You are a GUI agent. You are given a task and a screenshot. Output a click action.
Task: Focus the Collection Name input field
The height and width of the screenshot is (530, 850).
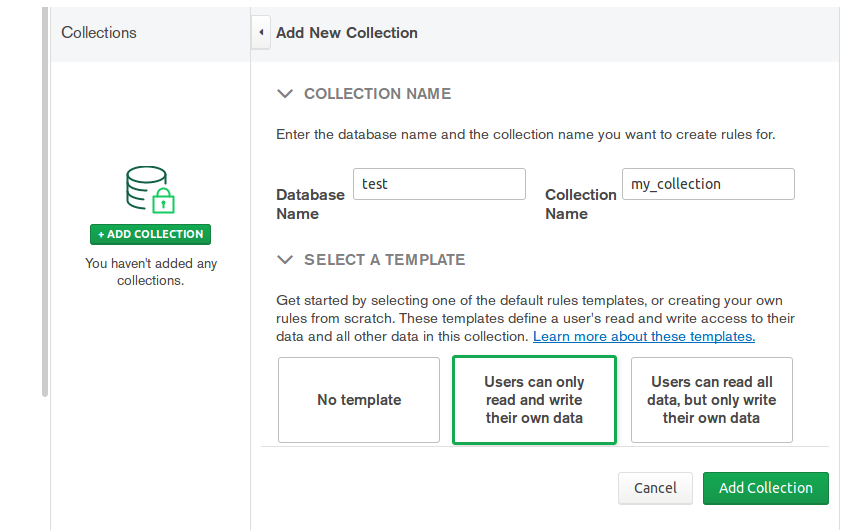coord(708,184)
